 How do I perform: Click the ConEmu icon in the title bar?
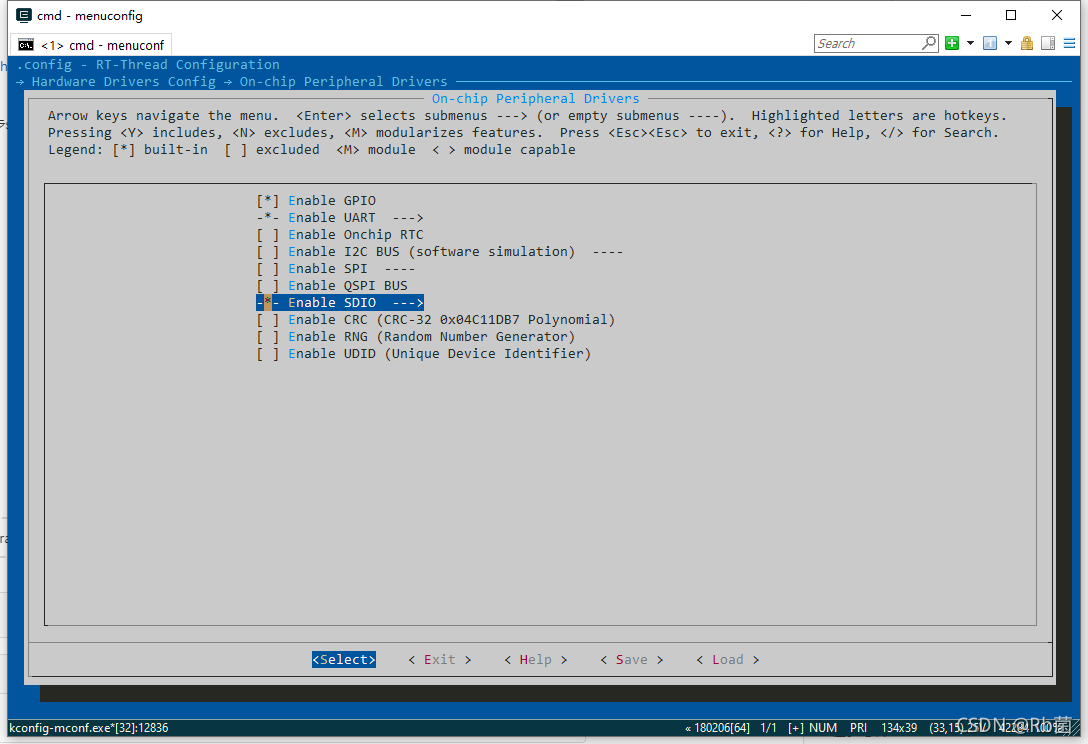coord(24,15)
